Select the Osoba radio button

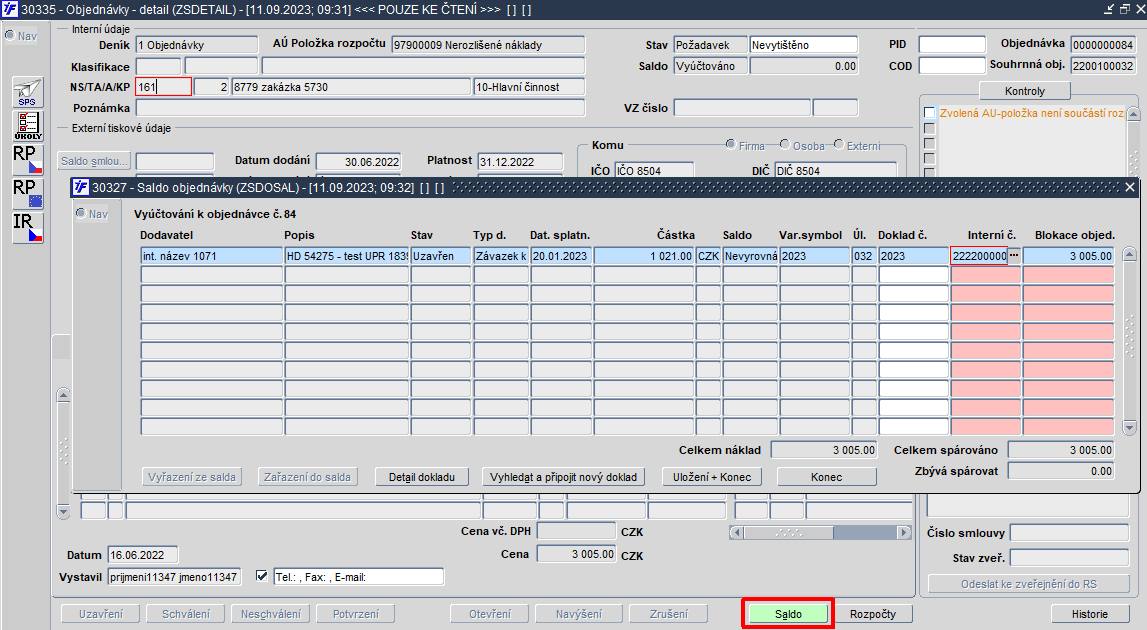pyautogui.click(x=785, y=145)
